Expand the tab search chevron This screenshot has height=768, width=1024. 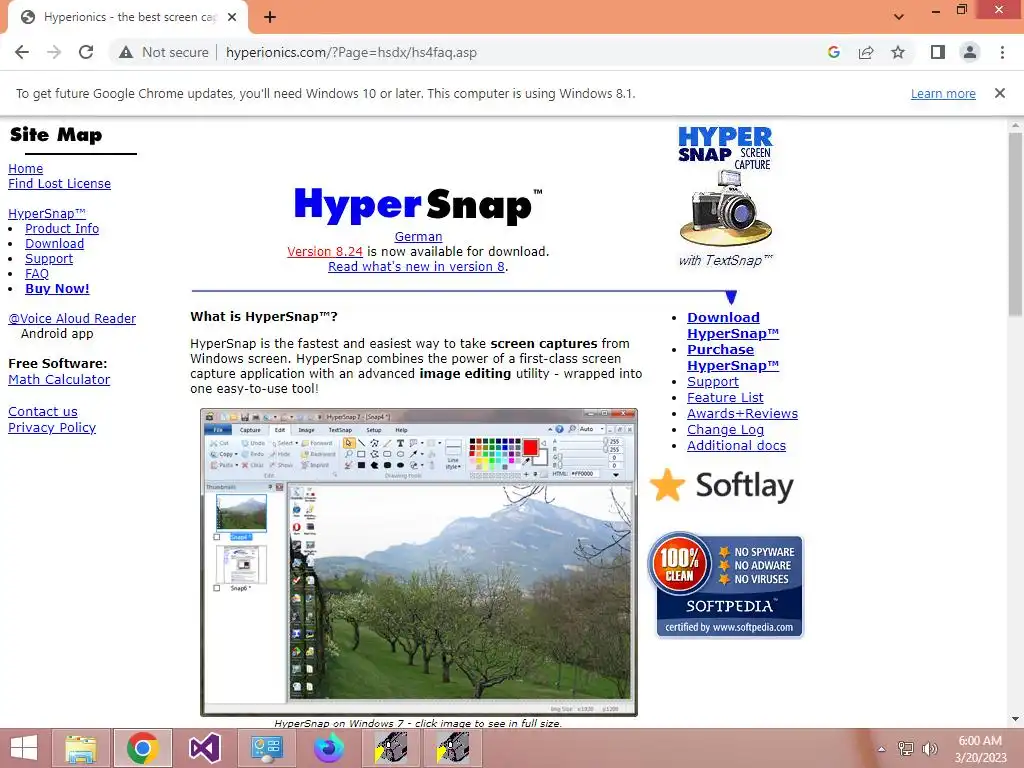[899, 17]
